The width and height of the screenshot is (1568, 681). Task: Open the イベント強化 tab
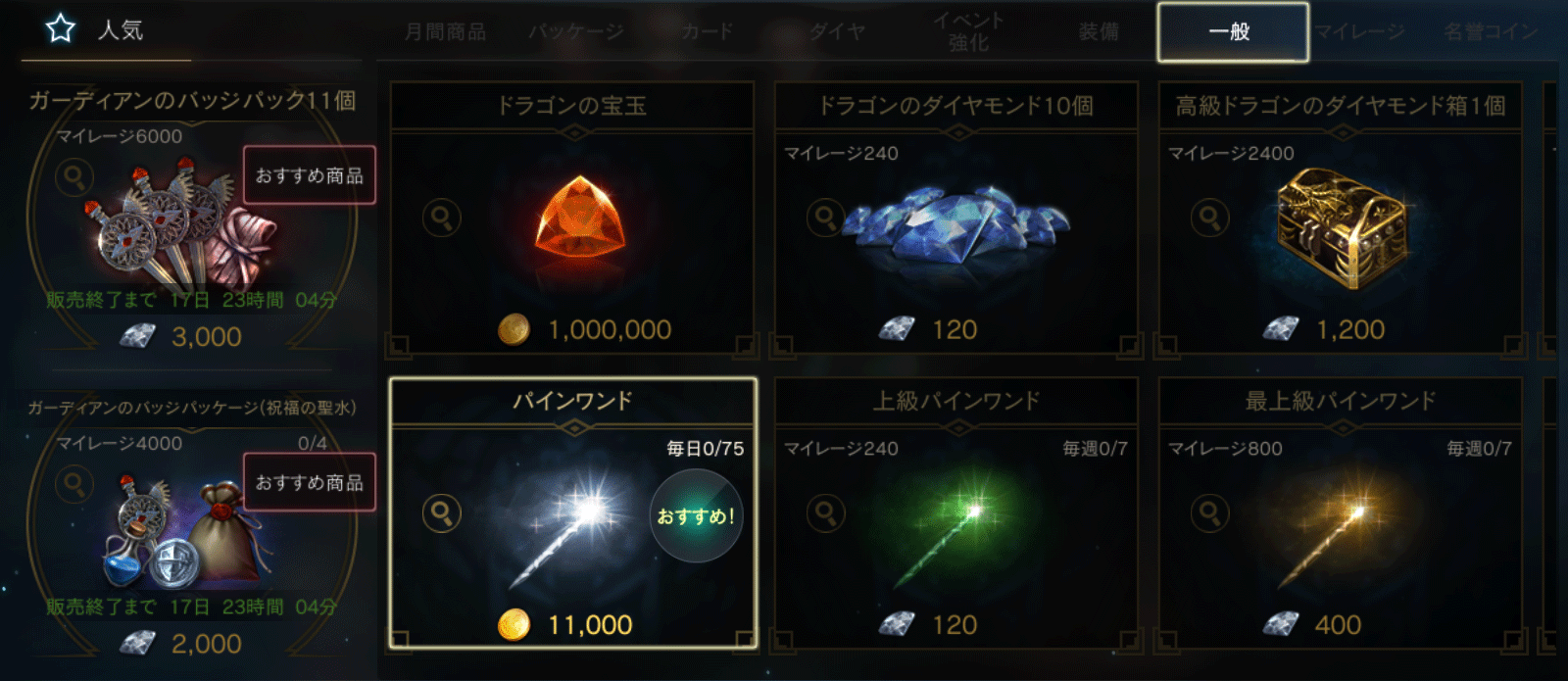[968, 31]
